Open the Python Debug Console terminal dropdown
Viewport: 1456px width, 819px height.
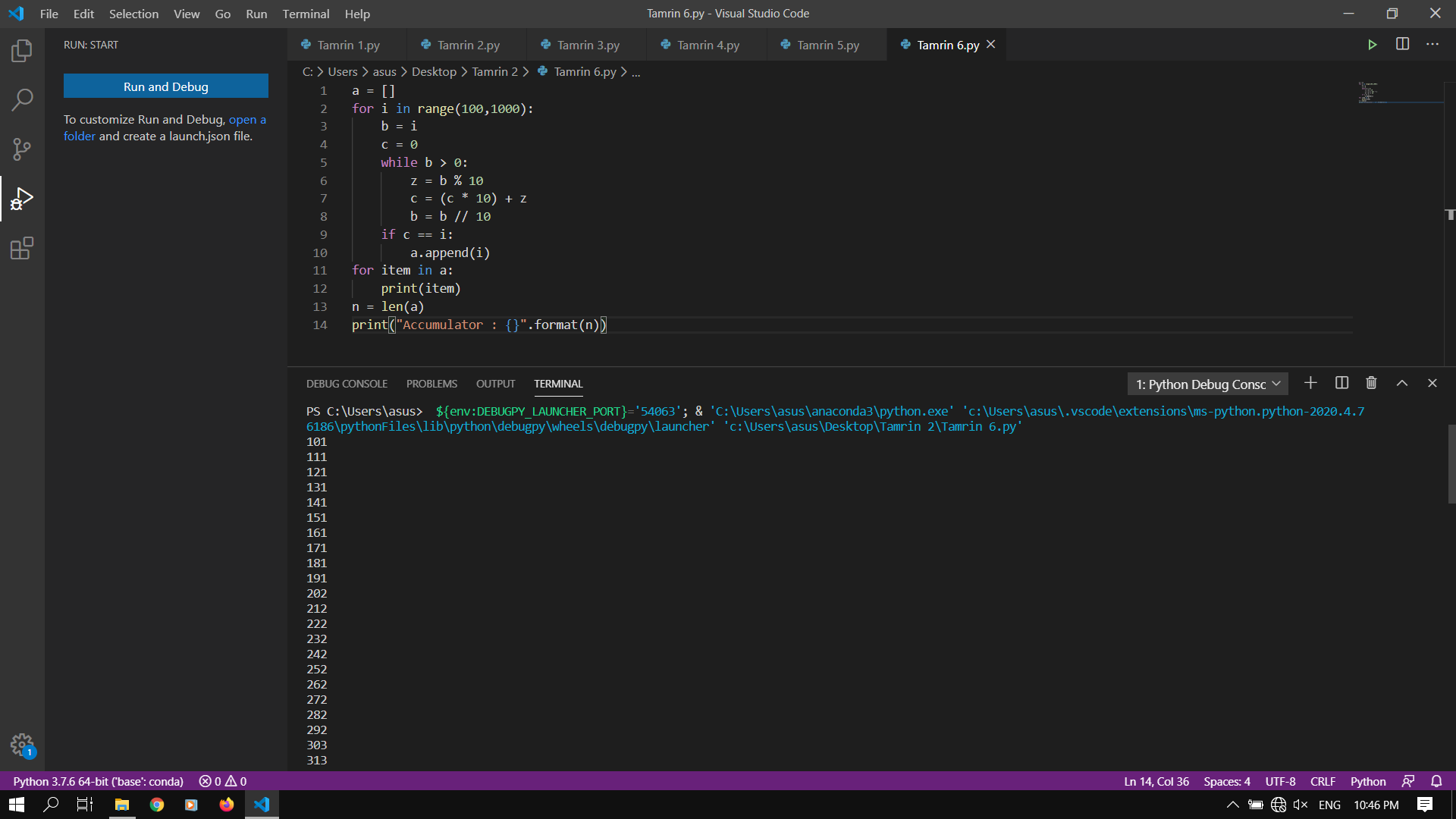tap(1207, 384)
